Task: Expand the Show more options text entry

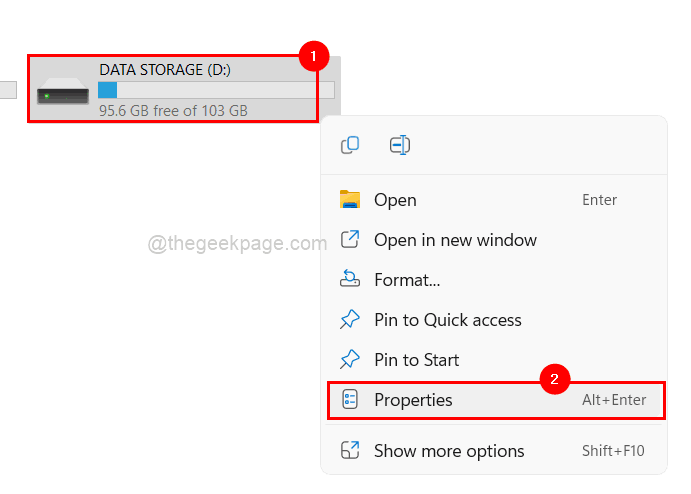Action: pos(449,451)
